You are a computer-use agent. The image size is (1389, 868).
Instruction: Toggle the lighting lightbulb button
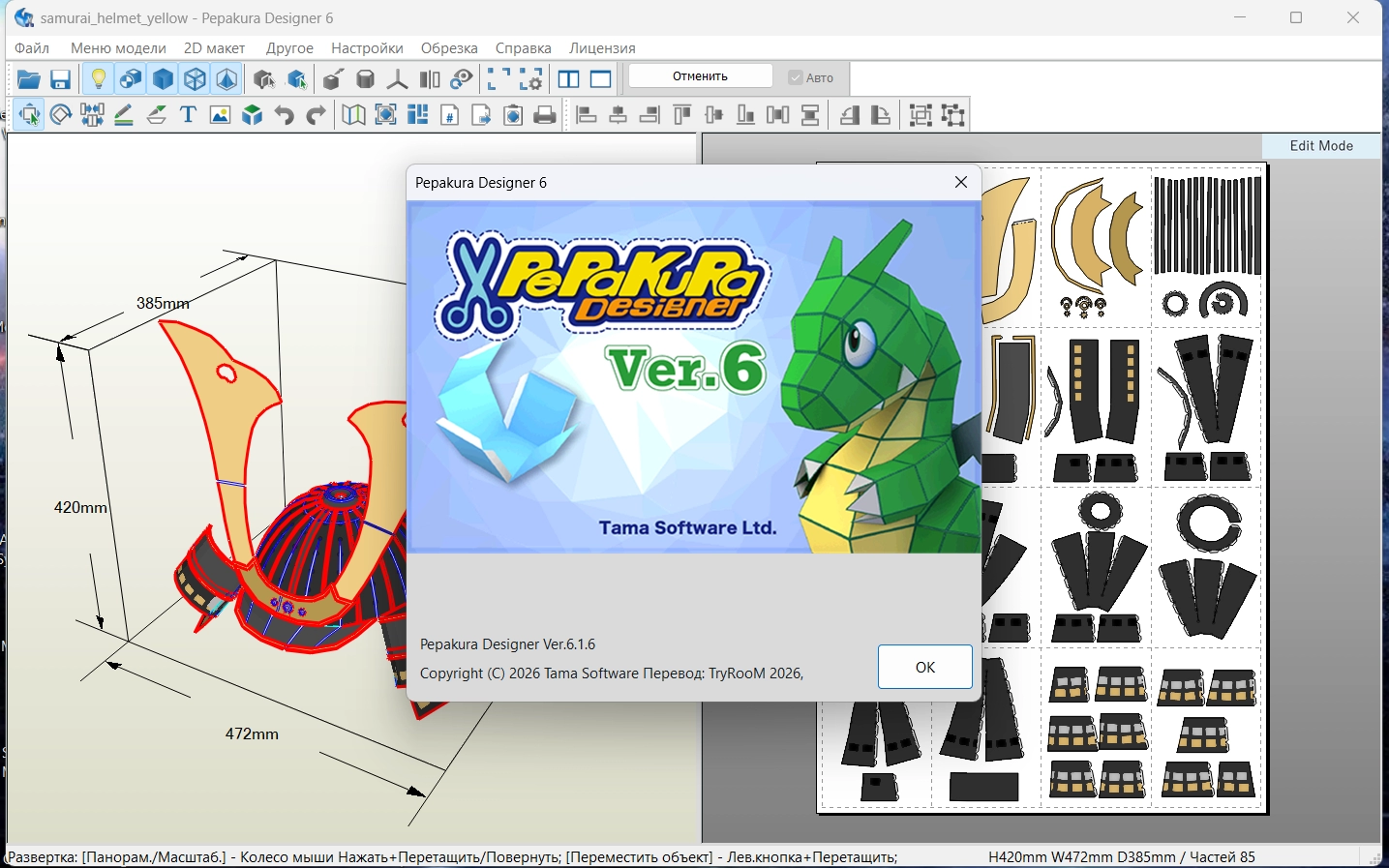tap(98, 79)
